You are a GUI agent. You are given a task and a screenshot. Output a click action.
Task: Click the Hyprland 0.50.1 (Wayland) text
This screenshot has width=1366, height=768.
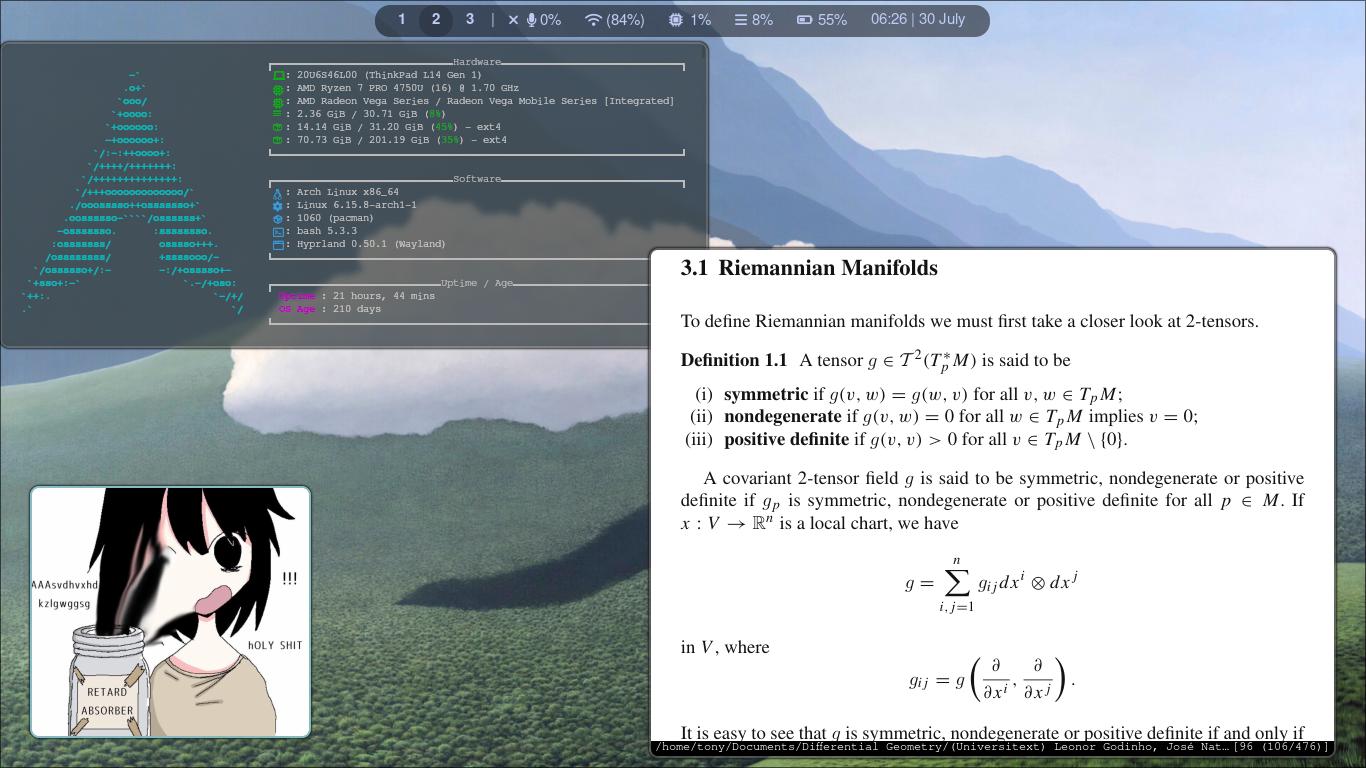click(x=371, y=244)
